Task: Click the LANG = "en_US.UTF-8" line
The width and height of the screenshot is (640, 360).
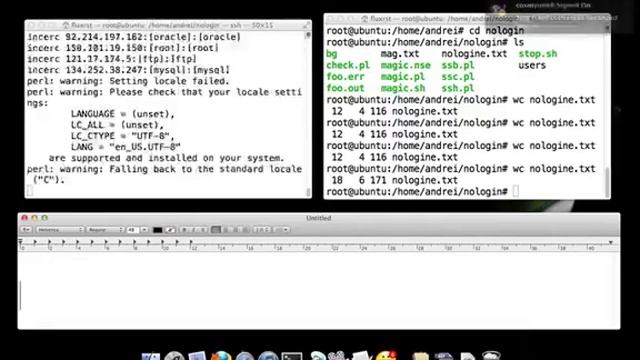Action: click(x=125, y=147)
